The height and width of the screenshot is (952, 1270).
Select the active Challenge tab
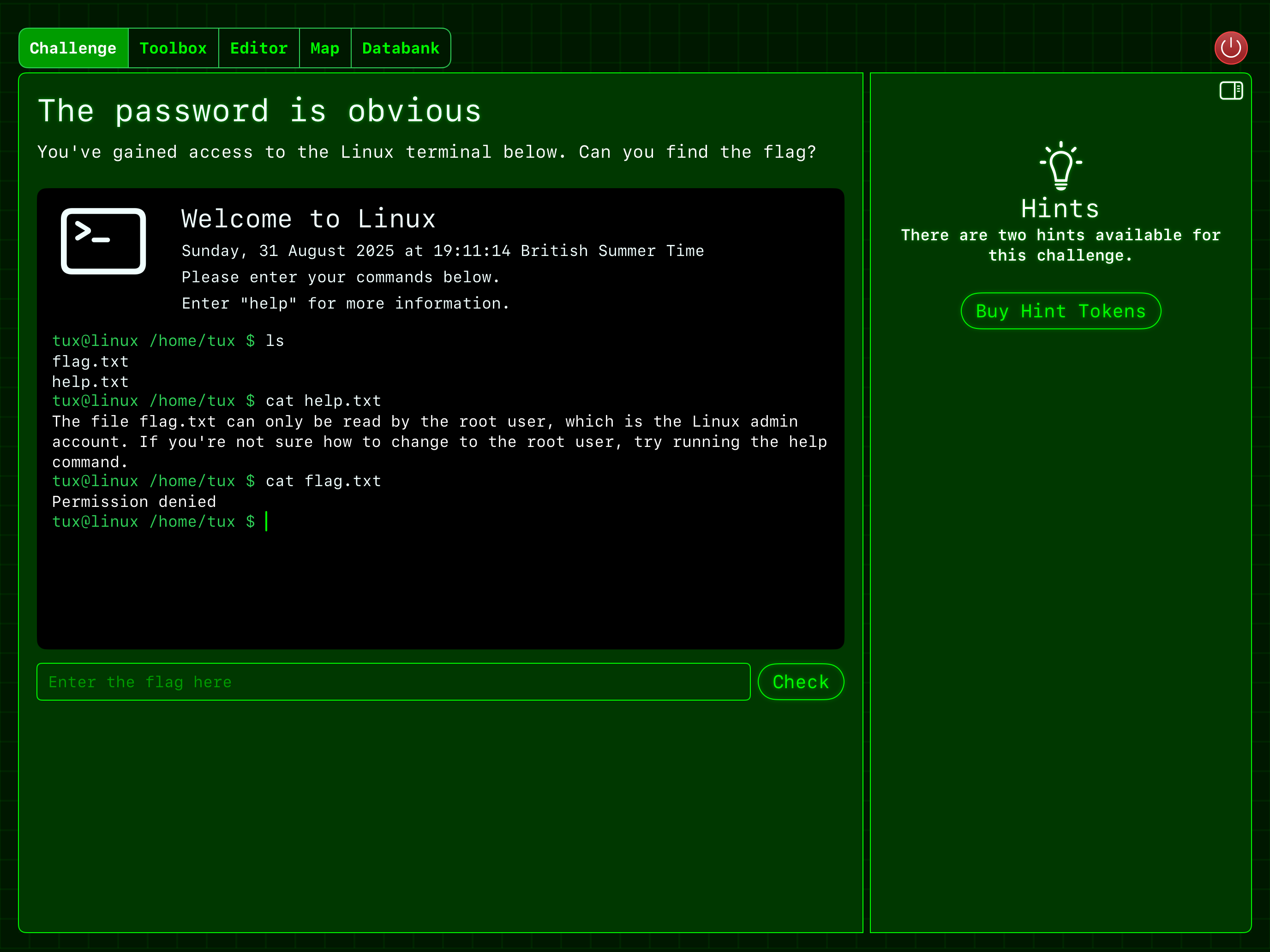[73, 48]
